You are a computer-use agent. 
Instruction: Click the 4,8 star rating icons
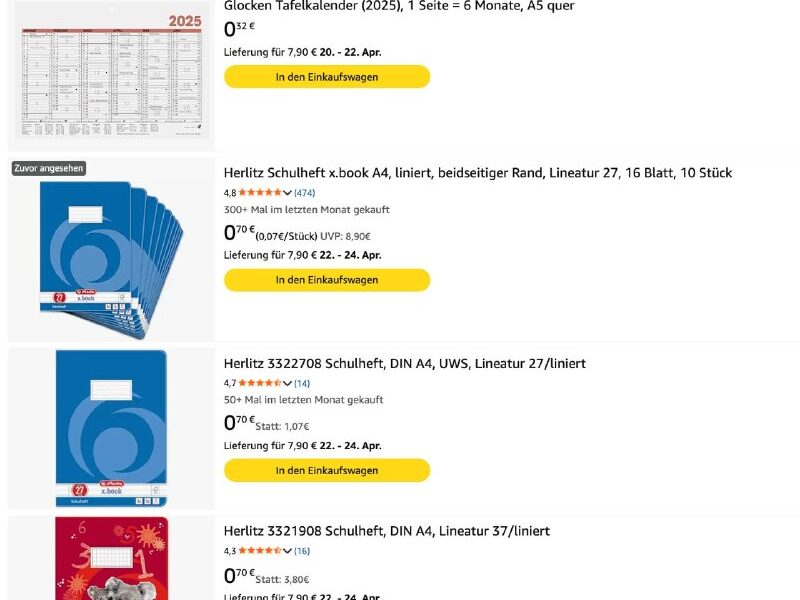[260, 193]
